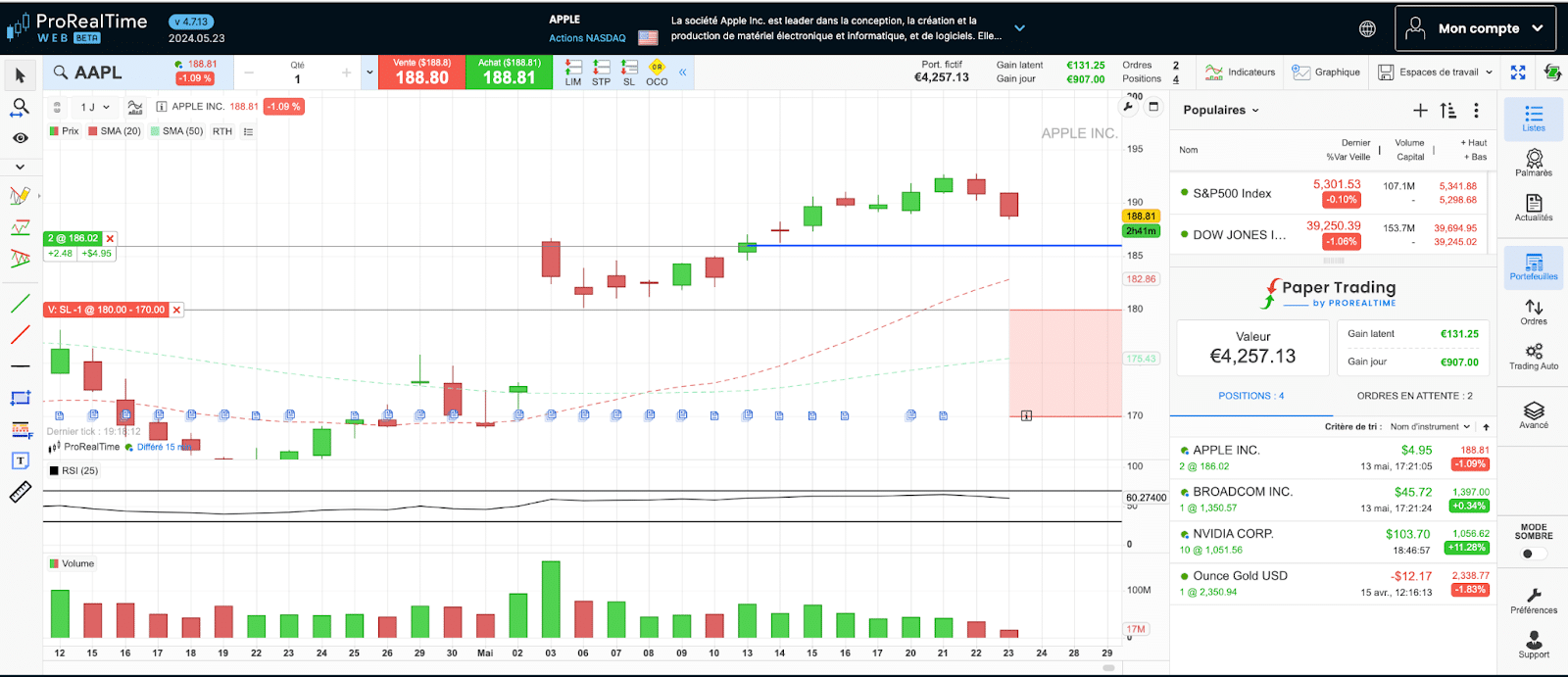Open the NVIDIA CORP. position row
1568x677 pixels.
(x=1333, y=542)
